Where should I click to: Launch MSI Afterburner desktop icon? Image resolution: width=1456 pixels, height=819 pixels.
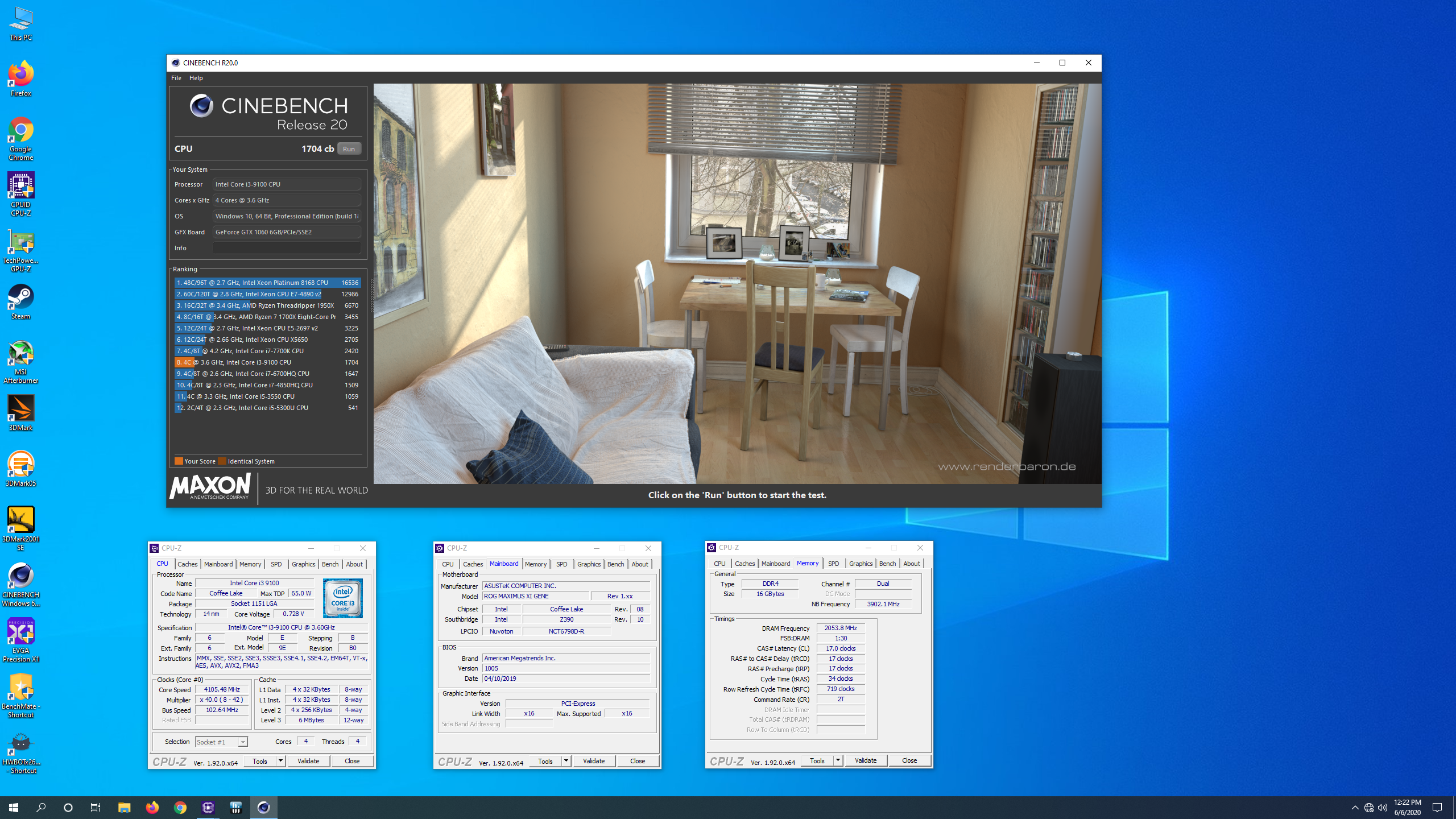(x=20, y=362)
